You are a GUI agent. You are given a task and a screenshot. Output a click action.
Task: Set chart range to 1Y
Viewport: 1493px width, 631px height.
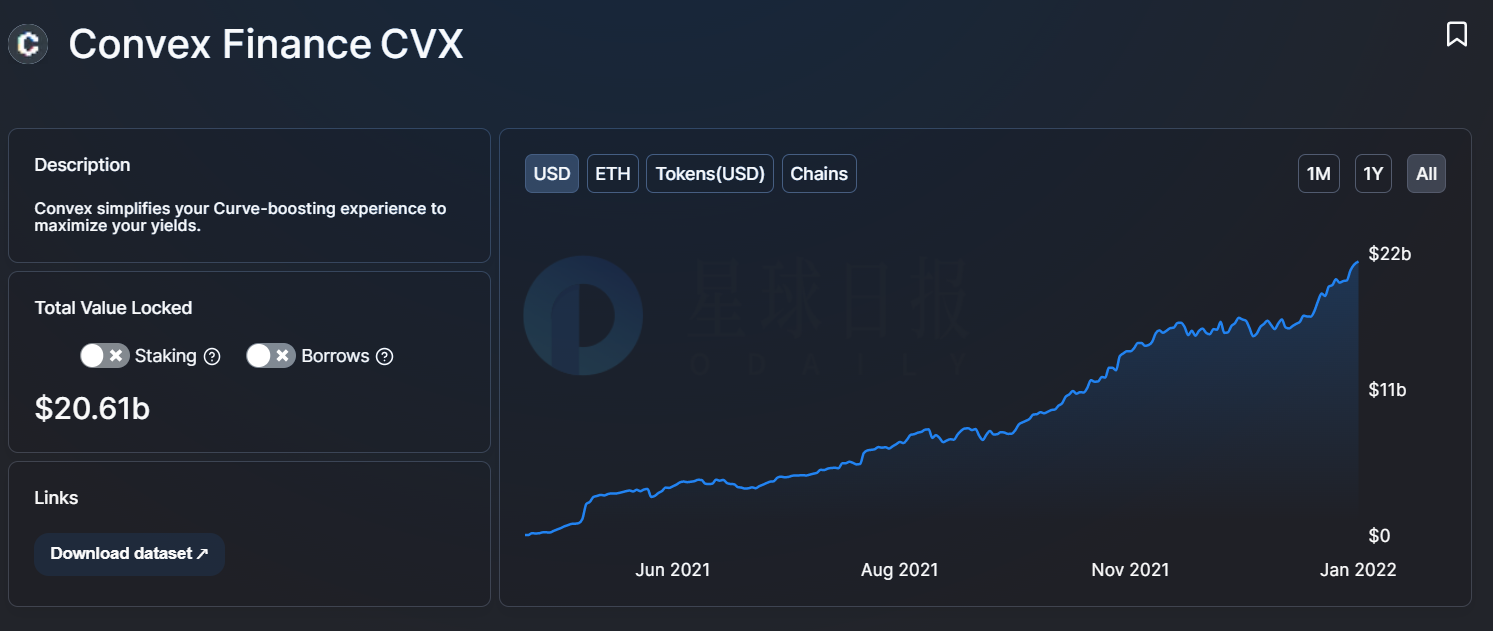click(1374, 174)
